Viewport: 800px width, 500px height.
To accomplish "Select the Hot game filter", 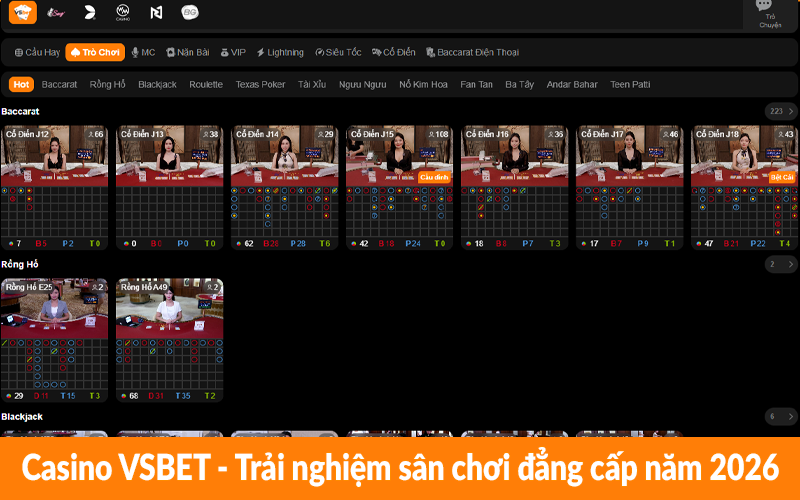I will coord(21,84).
